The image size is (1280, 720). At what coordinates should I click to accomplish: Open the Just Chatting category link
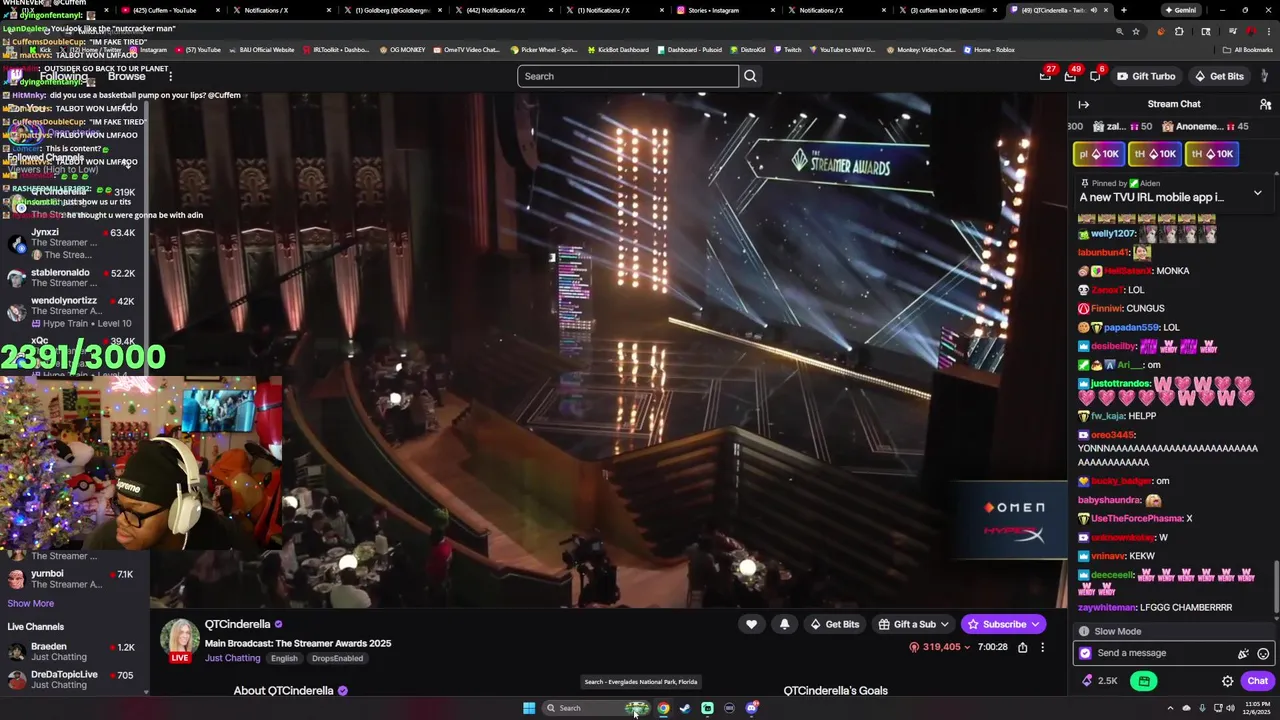232,658
